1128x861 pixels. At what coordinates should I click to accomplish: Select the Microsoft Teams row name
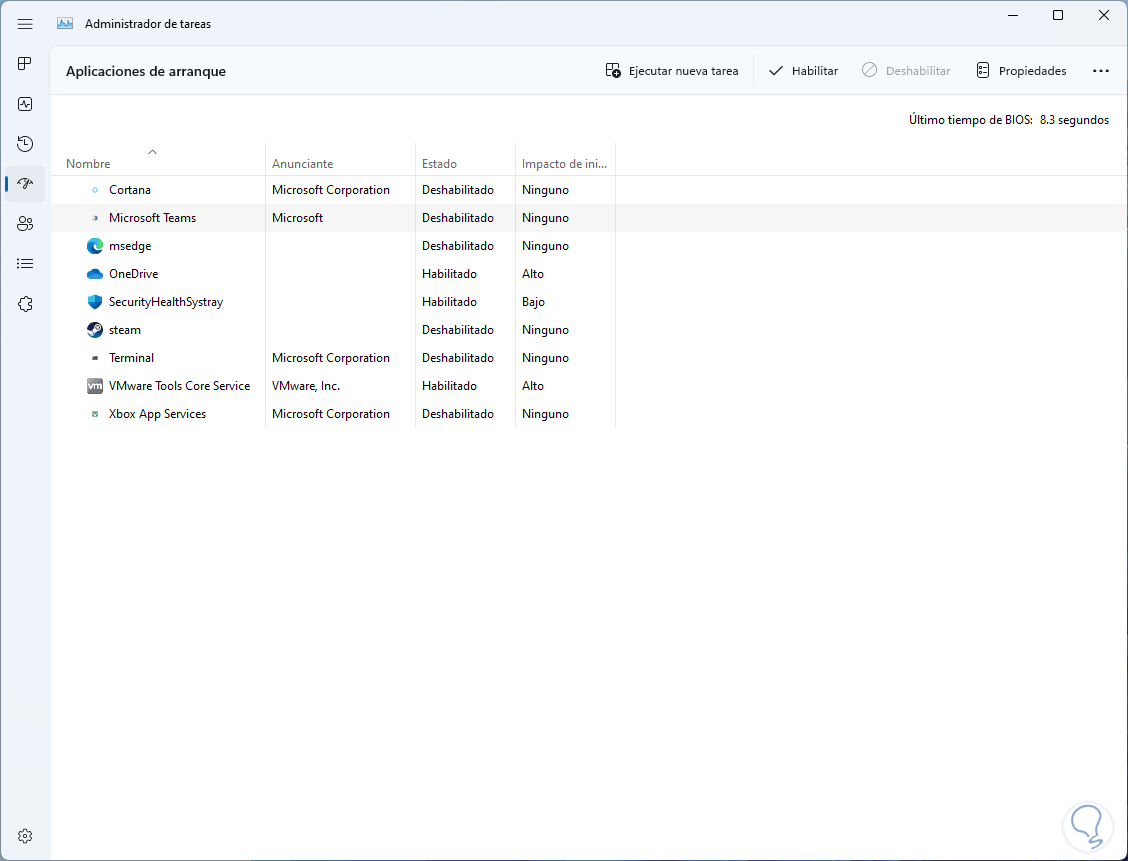coord(152,218)
